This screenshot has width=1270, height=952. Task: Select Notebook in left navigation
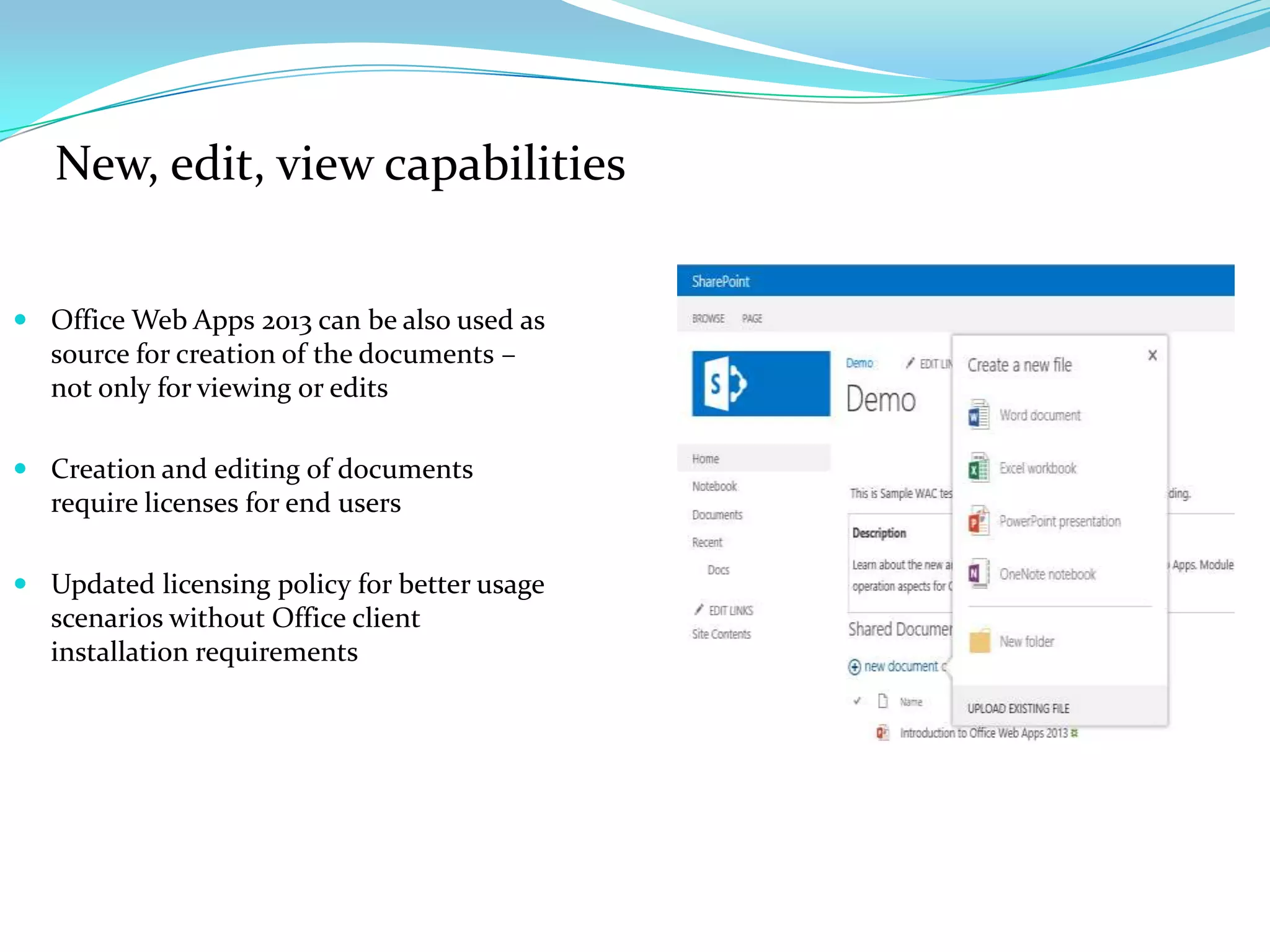point(714,487)
